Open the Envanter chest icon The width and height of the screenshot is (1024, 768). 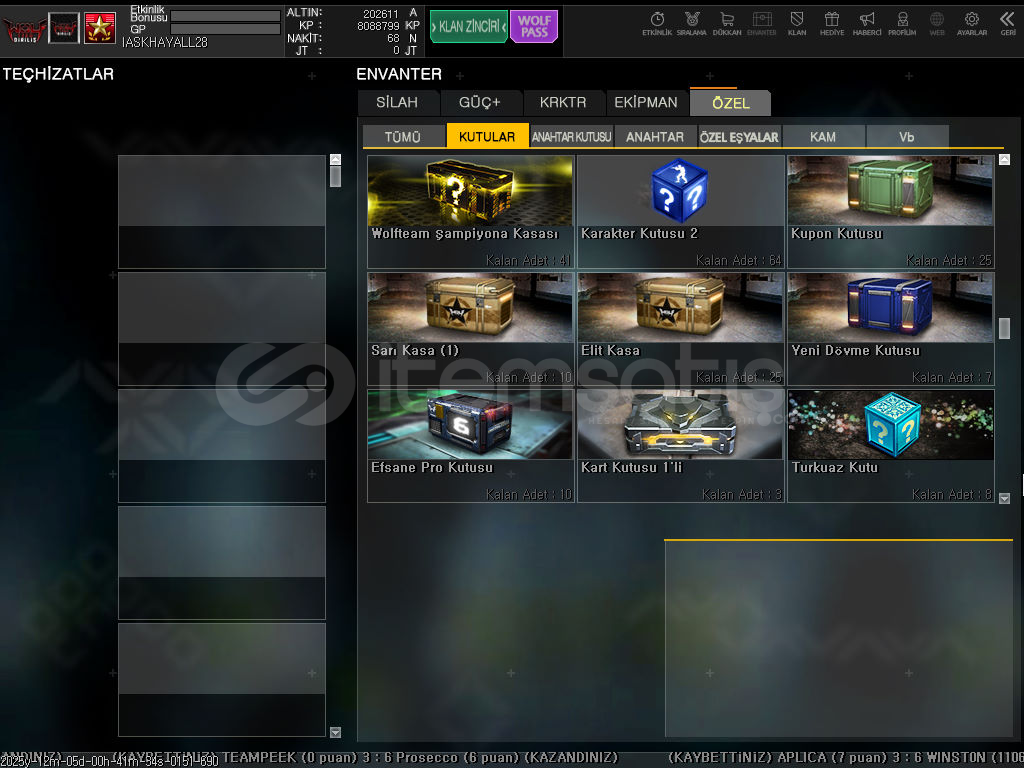761,24
